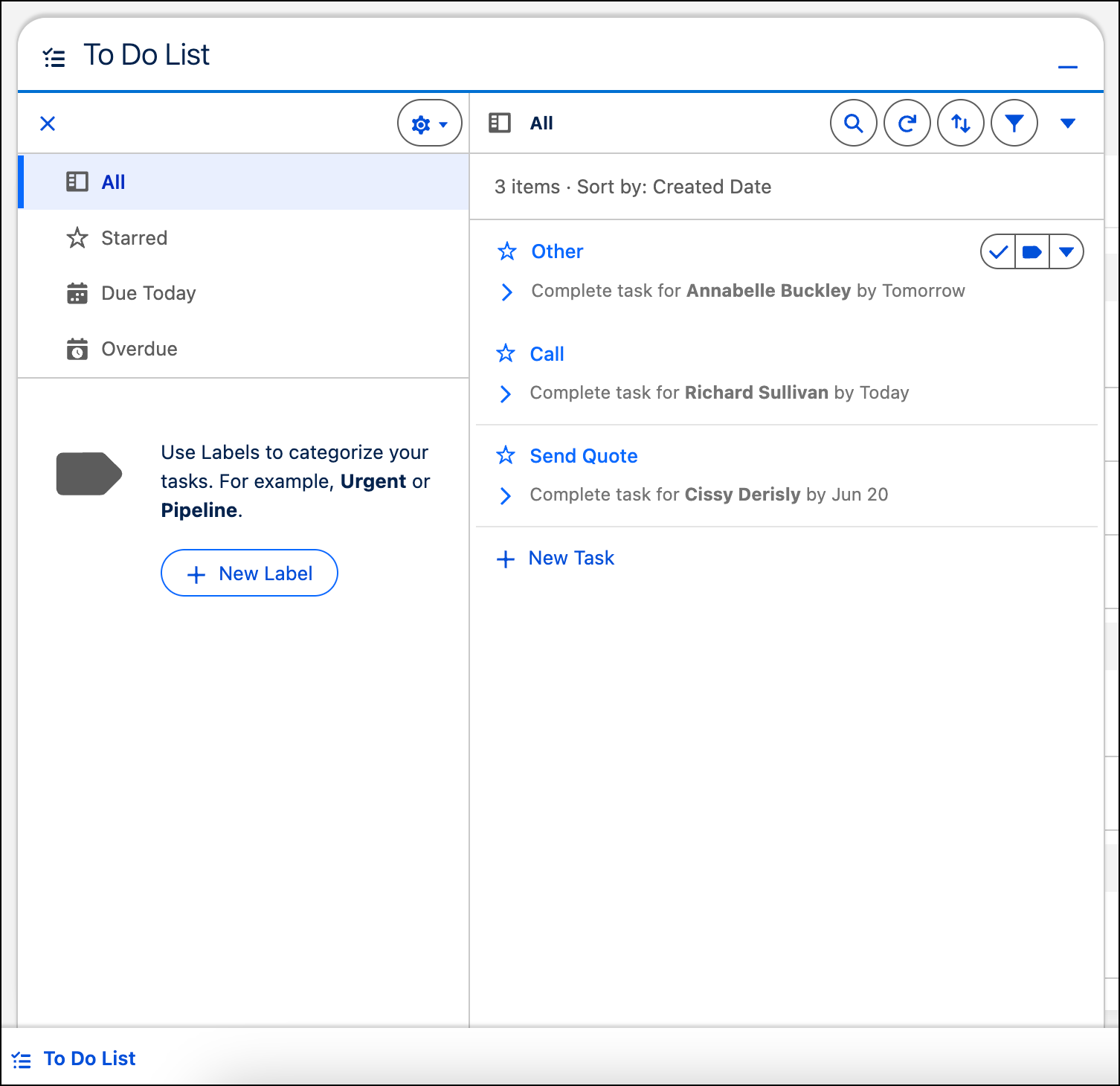The height and width of the screenshot is (1086, 1120).
Task: Refresh the task list
Action: coord(907,123)
